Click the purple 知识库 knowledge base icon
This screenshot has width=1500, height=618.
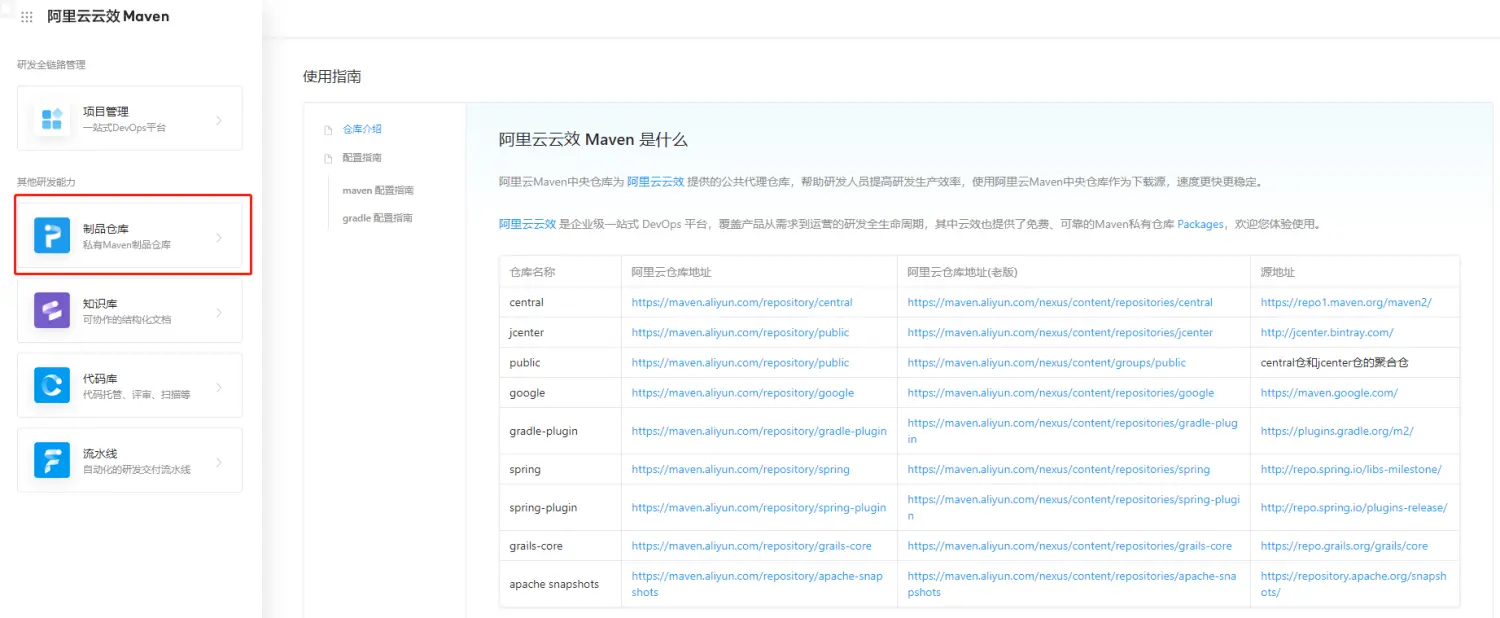pos(51,309)
